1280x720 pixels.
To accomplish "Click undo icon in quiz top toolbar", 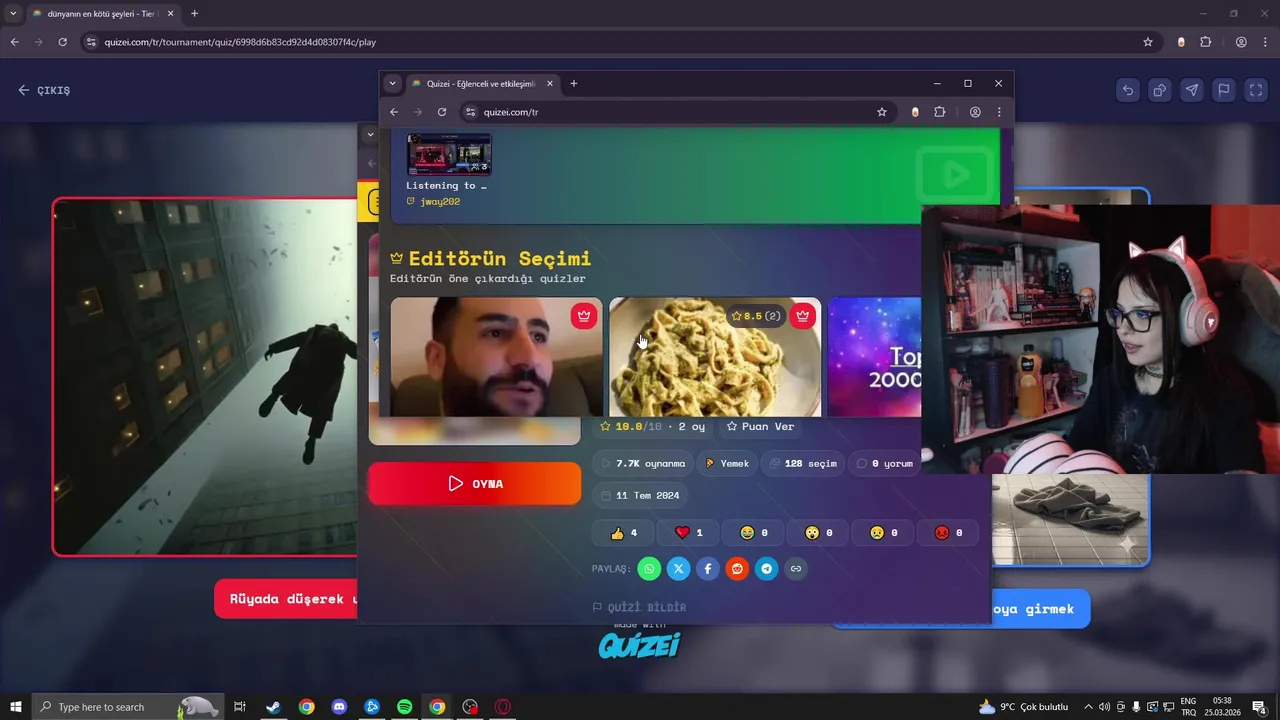I will 1128,90.
